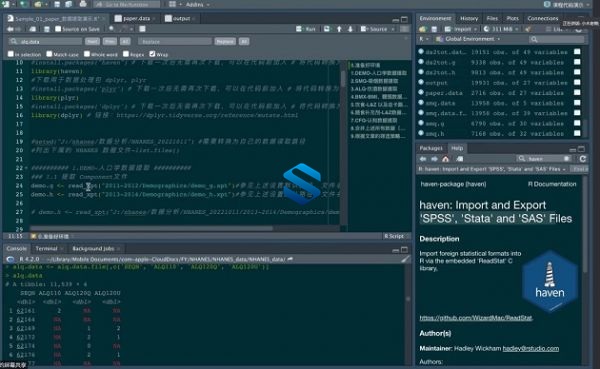Switch to the Plots tab
This screenshot has height=369, width=600.
512,18
